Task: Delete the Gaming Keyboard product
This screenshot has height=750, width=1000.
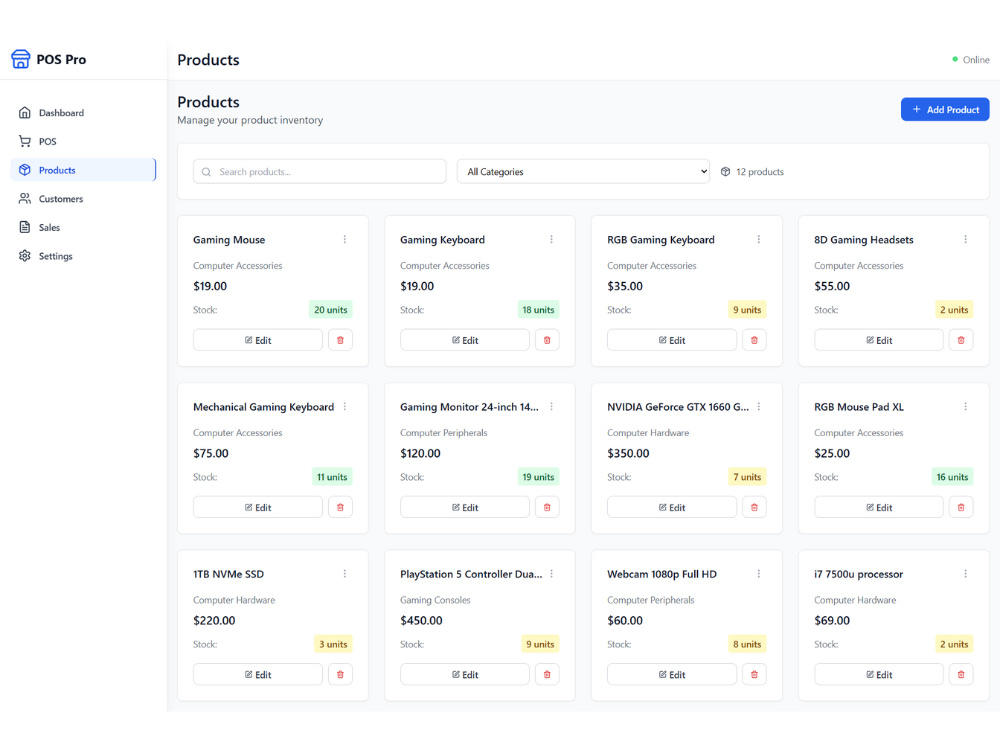Action: pos(547,340)
